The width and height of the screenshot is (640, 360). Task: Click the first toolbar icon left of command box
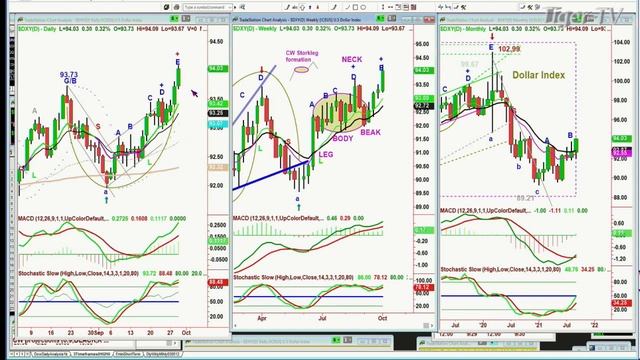(166, 7)
